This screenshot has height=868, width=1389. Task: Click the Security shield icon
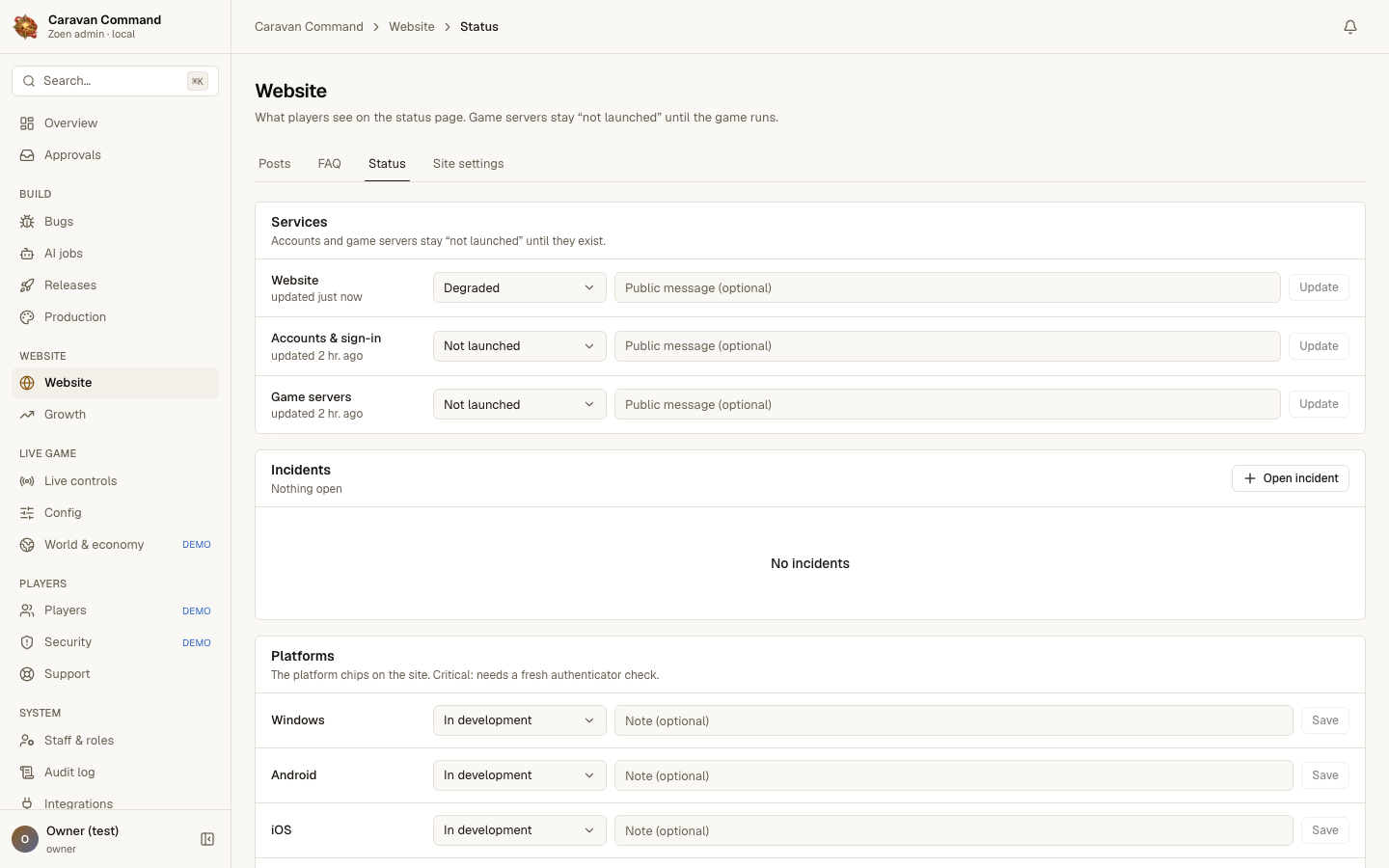pos(27,642)
